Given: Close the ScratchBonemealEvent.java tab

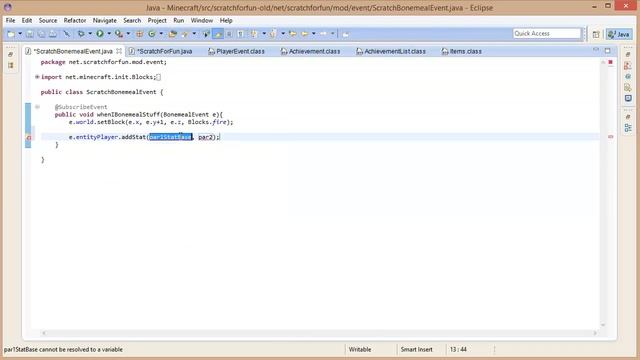Looking at the screenshot, I should (119, 51).
